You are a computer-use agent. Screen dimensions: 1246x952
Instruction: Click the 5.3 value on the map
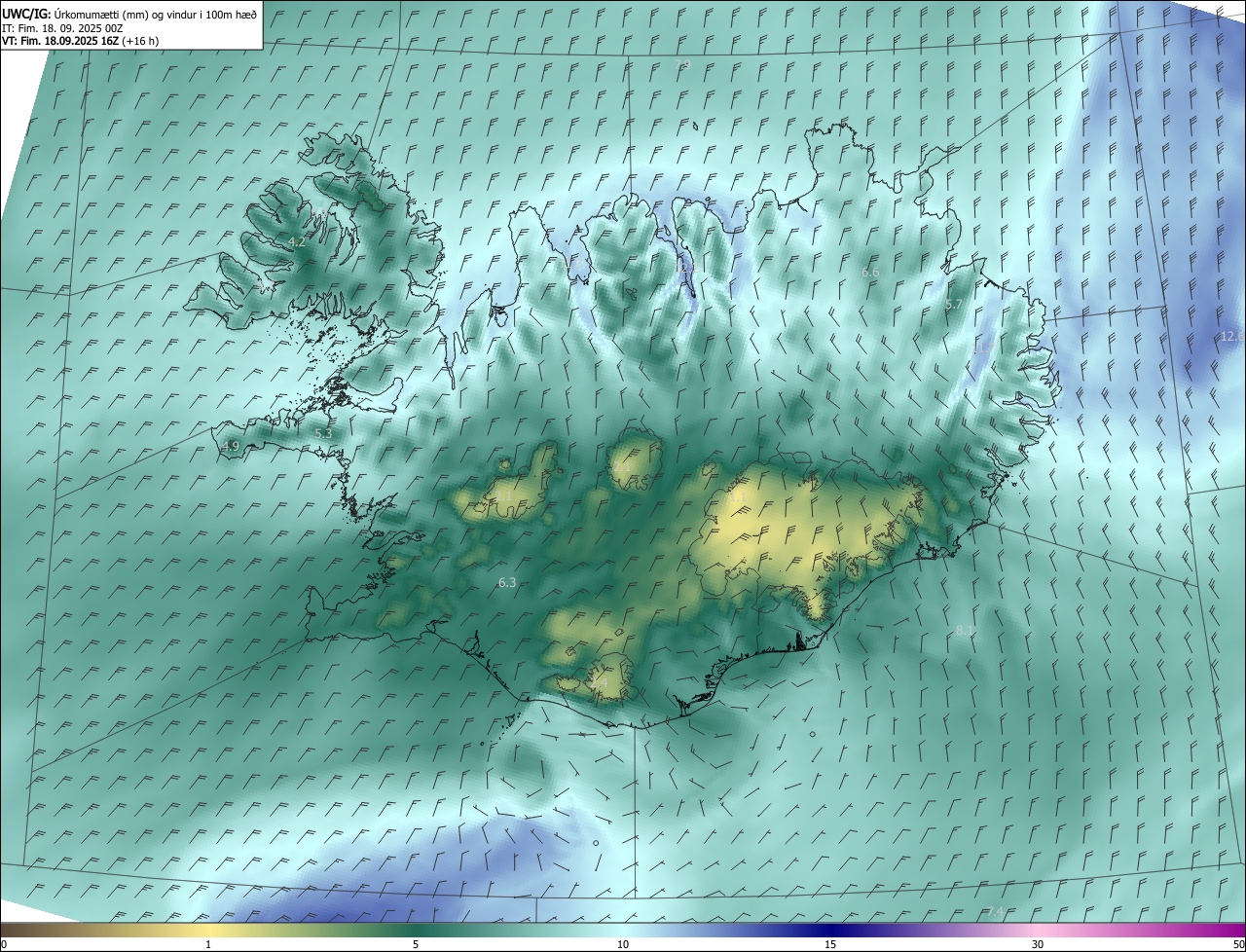coord(323,433)
